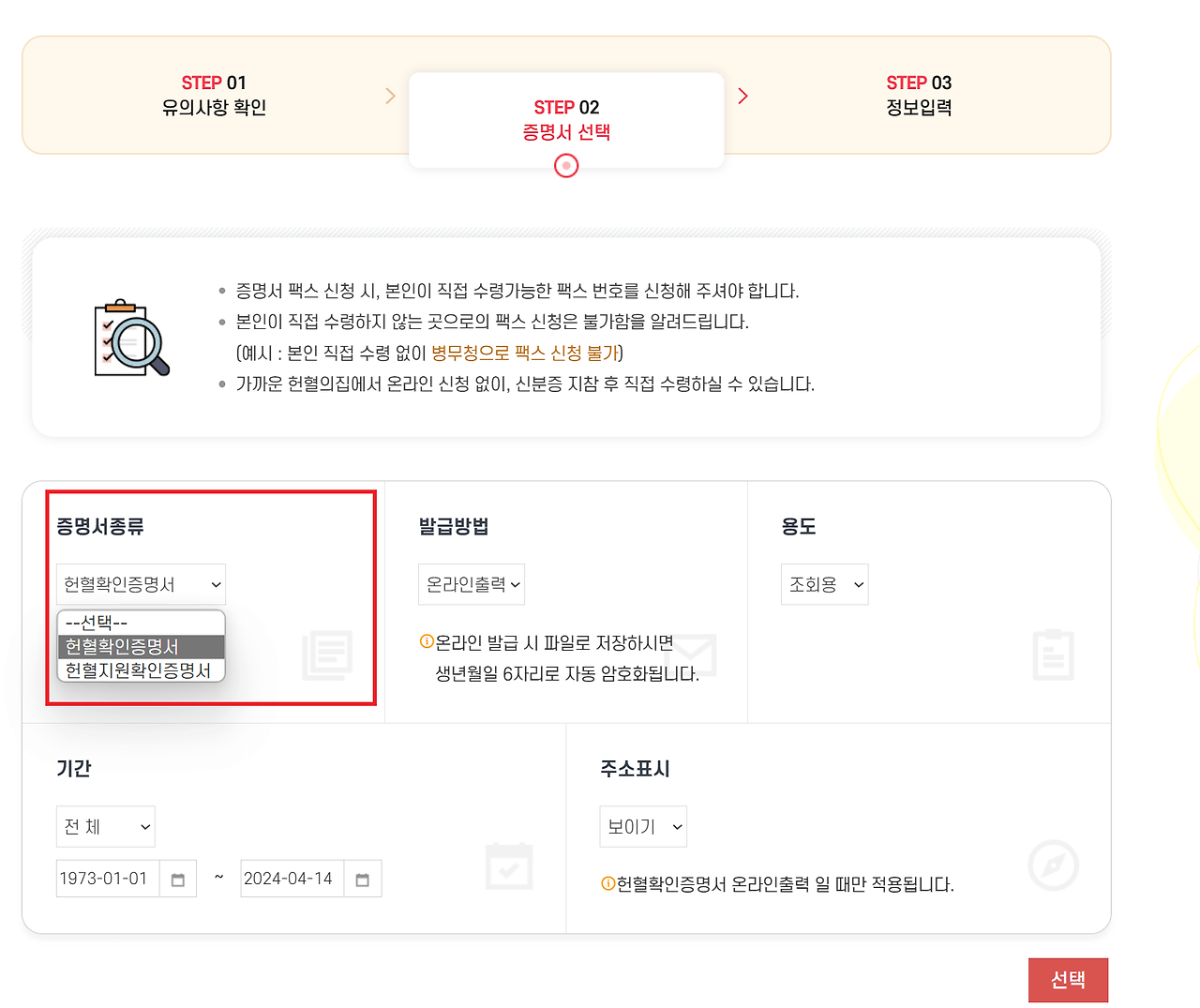The height and width of the screenshot is (1008, 1200).
Task: Click the calendar watermark icon in 기간 section
Action: tap(508, 866)
